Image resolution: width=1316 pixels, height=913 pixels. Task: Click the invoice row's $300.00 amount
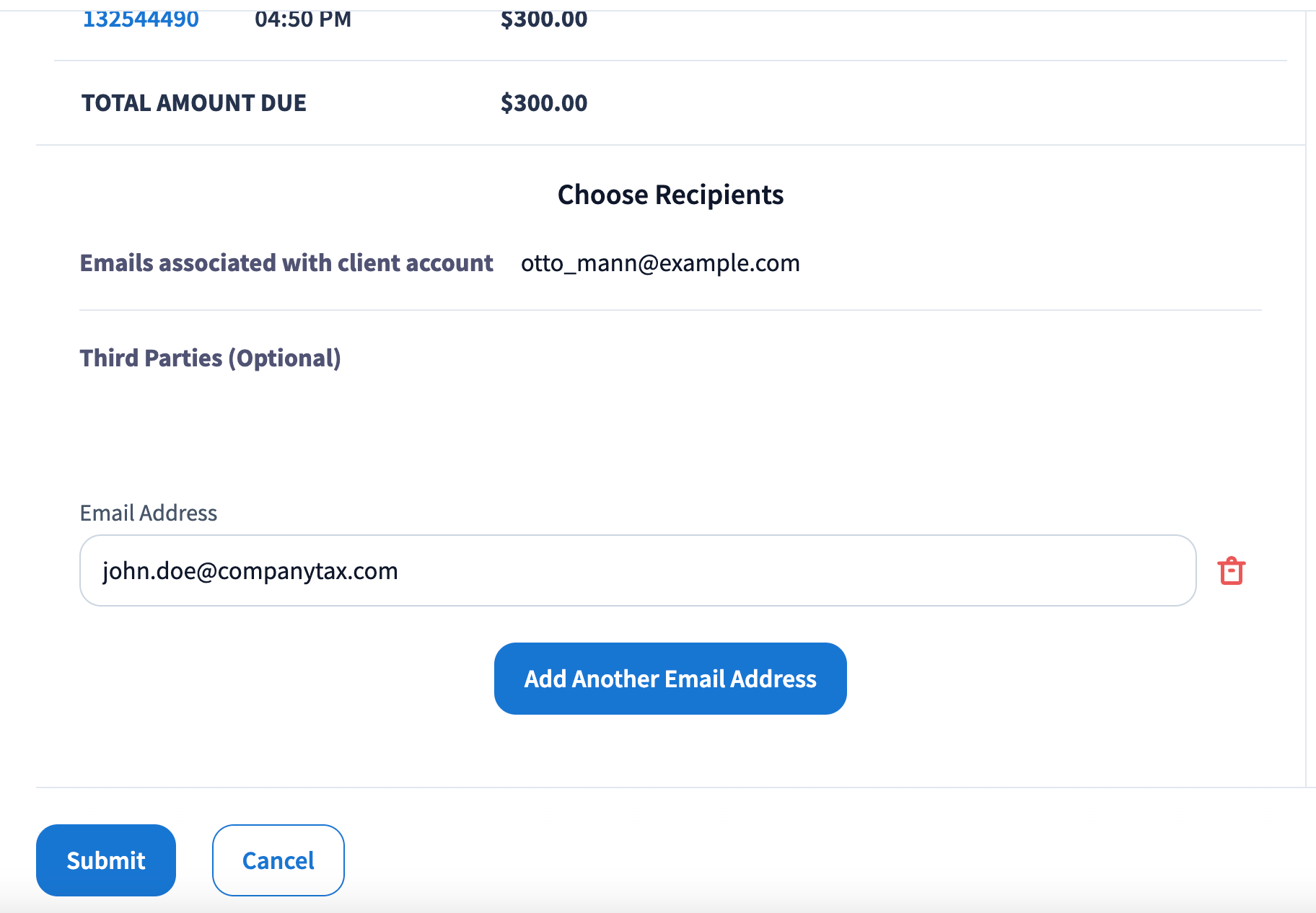(x=544, y=18)
